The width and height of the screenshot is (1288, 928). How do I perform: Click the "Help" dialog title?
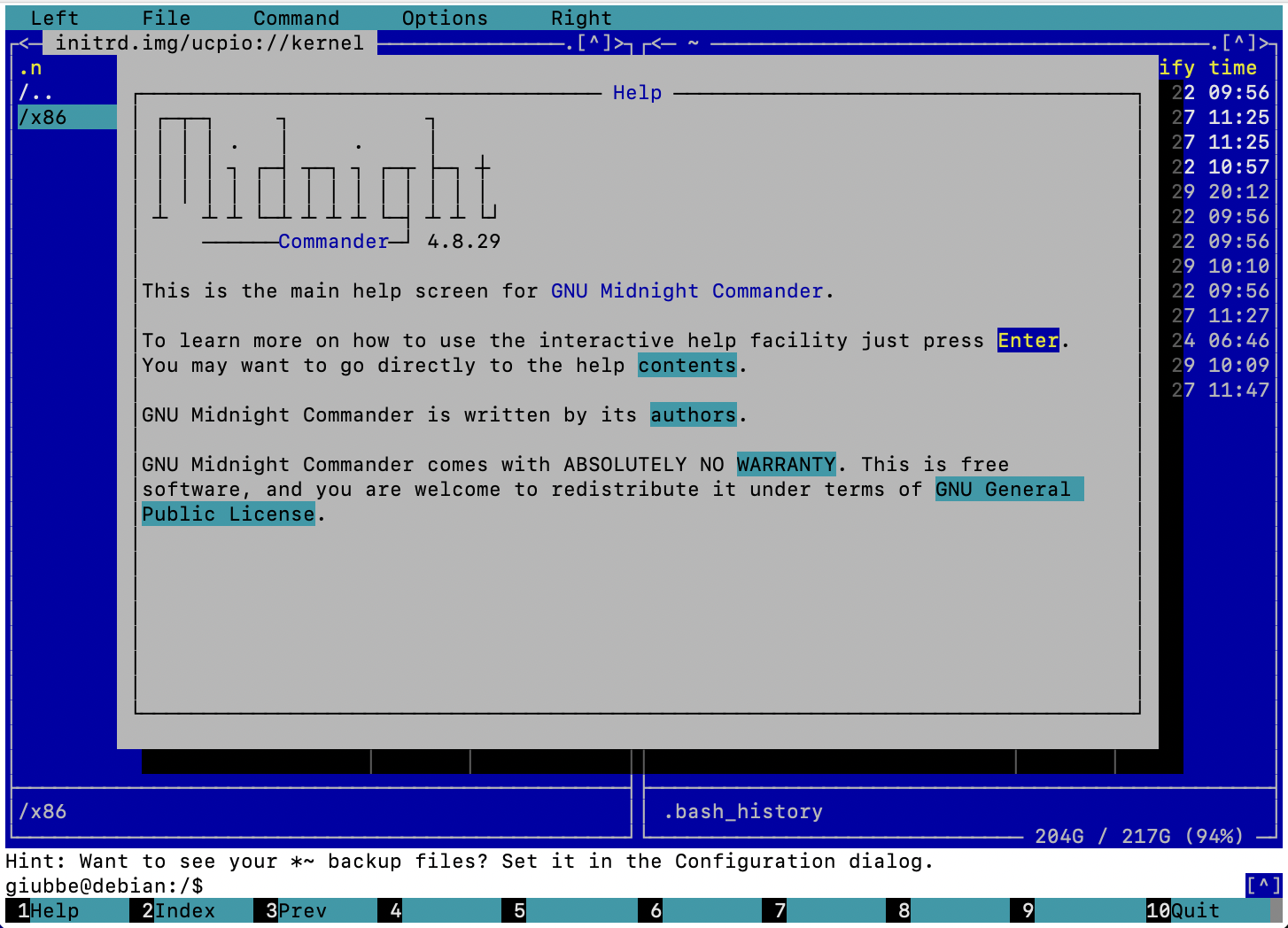click(637, 92)
